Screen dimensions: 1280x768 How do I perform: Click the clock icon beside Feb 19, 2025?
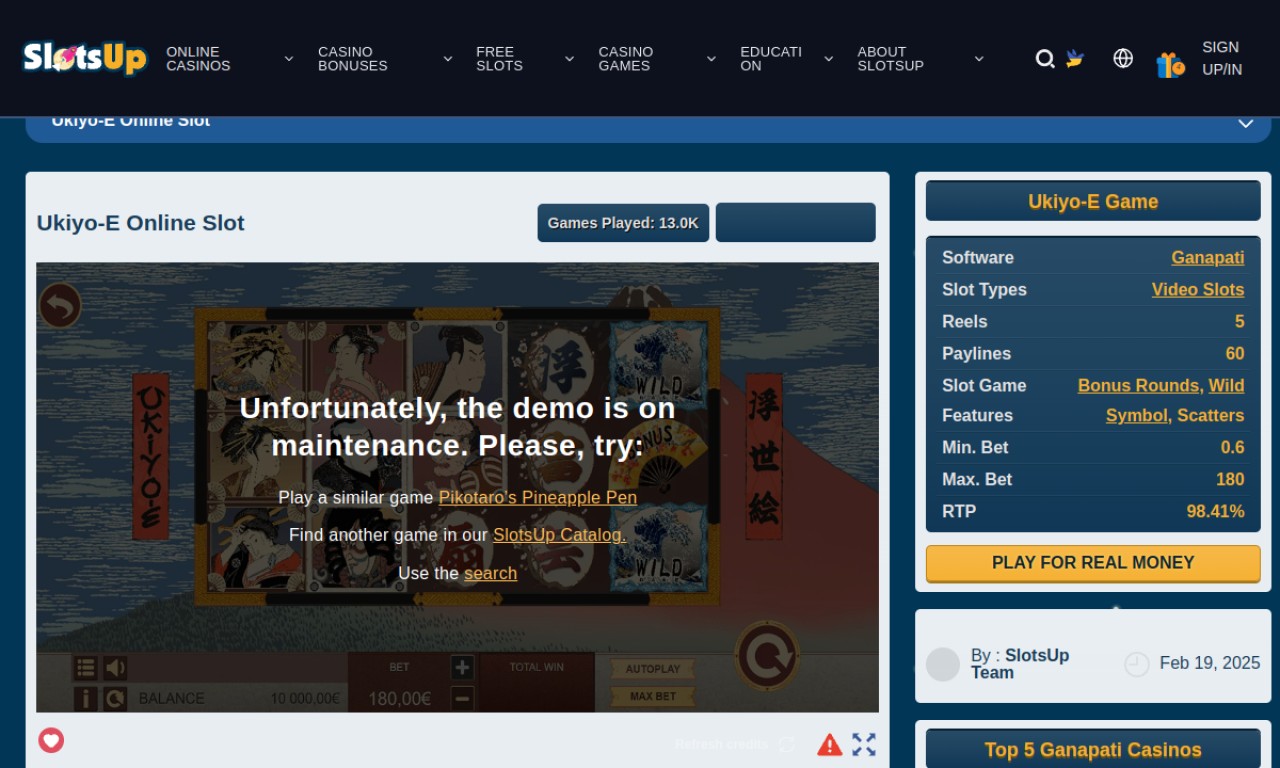click(x=1137, y=664)
